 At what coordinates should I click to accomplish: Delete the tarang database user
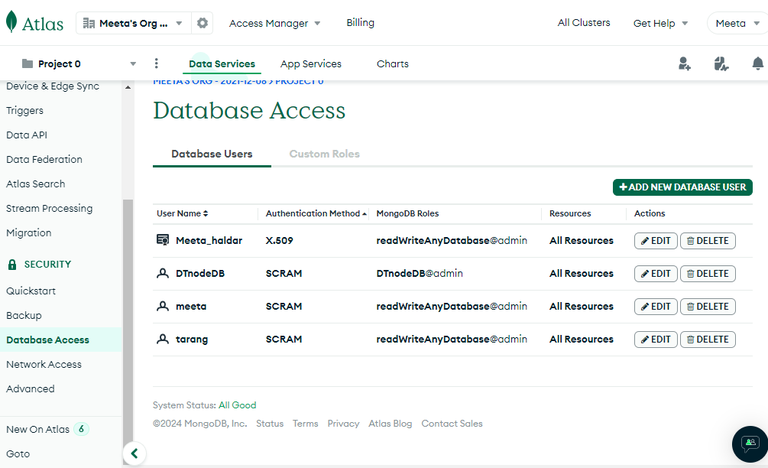point(707,340)
